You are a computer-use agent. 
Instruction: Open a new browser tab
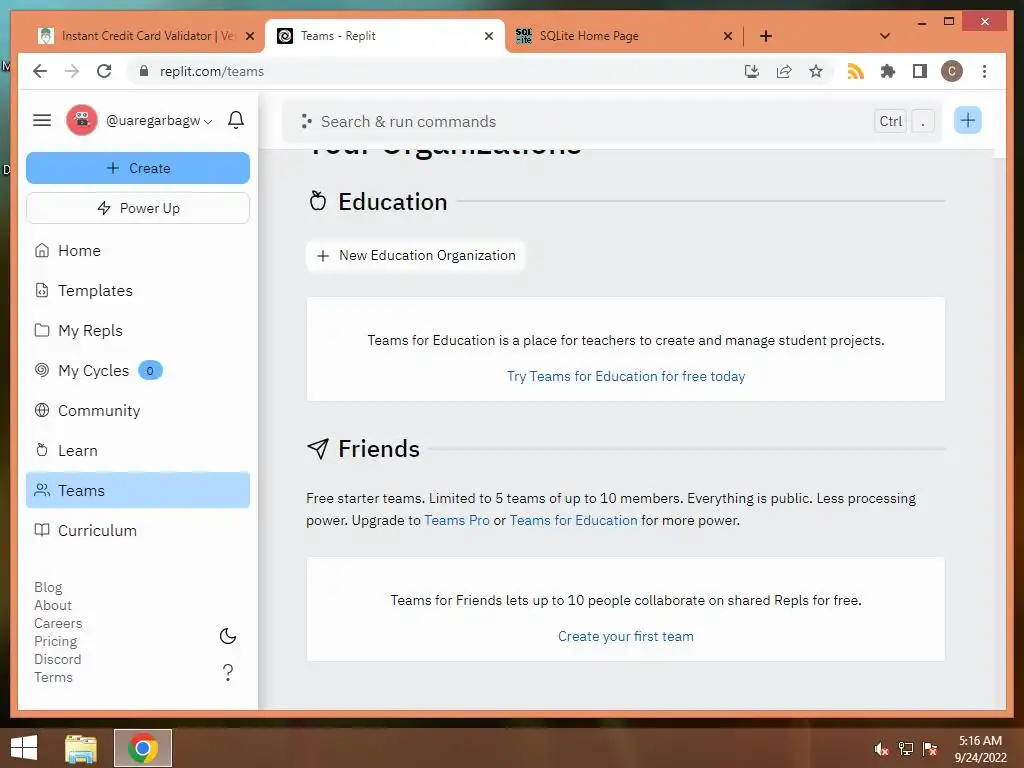point(766,36)
